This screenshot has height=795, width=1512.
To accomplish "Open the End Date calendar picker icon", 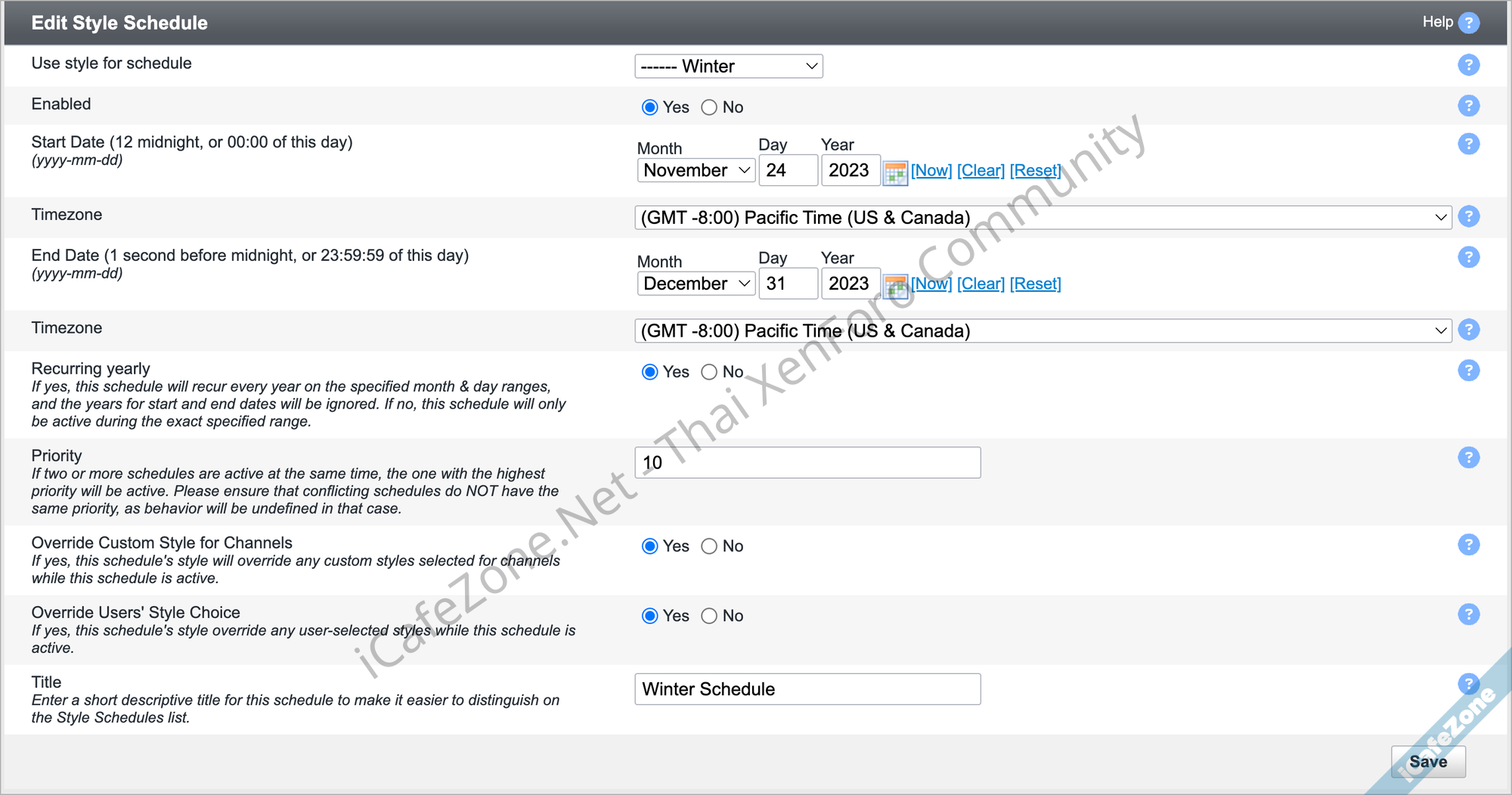I will coord(895,286).
